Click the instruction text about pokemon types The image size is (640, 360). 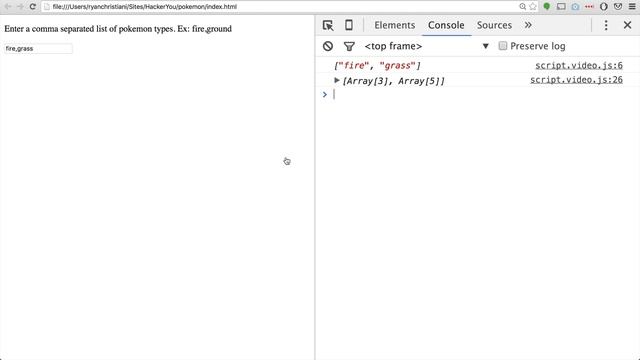coord(118,29)
